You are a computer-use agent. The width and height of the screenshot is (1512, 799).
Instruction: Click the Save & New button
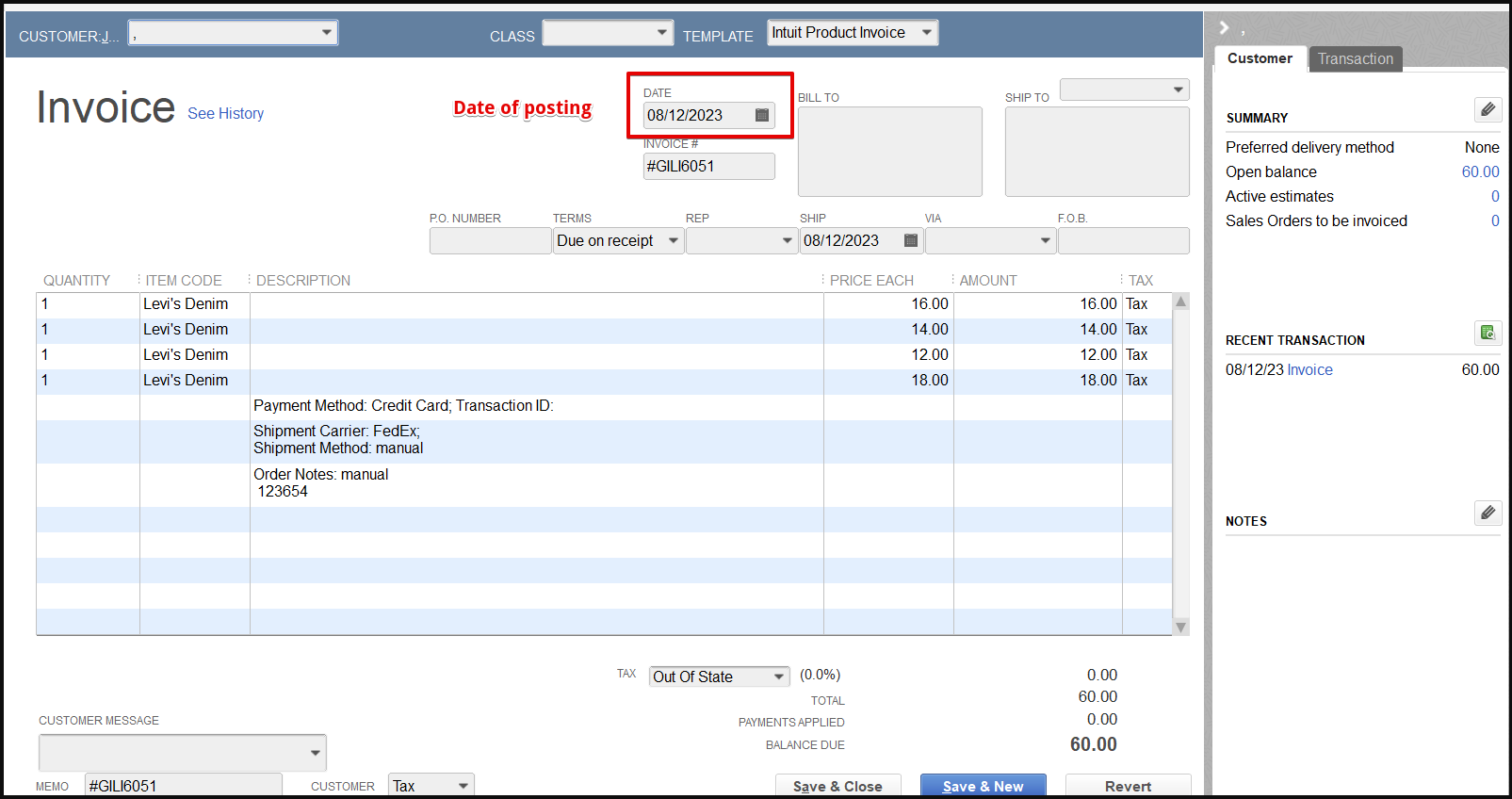click(x=983, y=786)
